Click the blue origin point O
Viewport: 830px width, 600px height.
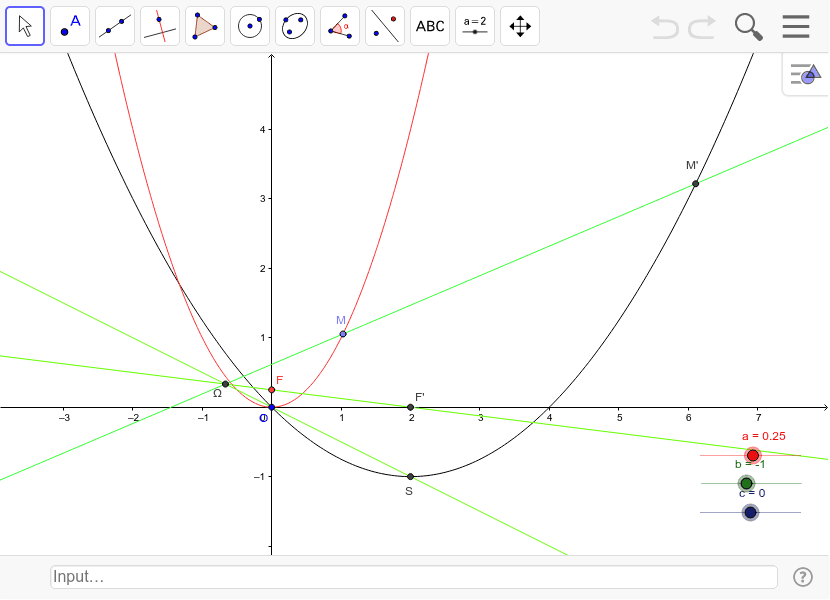[272, 407]
